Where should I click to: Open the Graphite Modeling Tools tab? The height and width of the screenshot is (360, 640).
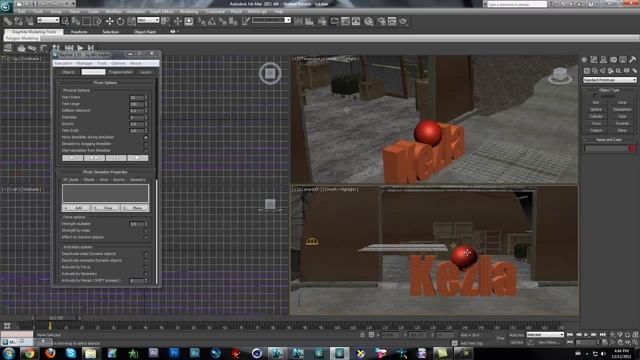click(x=34, y=31)
